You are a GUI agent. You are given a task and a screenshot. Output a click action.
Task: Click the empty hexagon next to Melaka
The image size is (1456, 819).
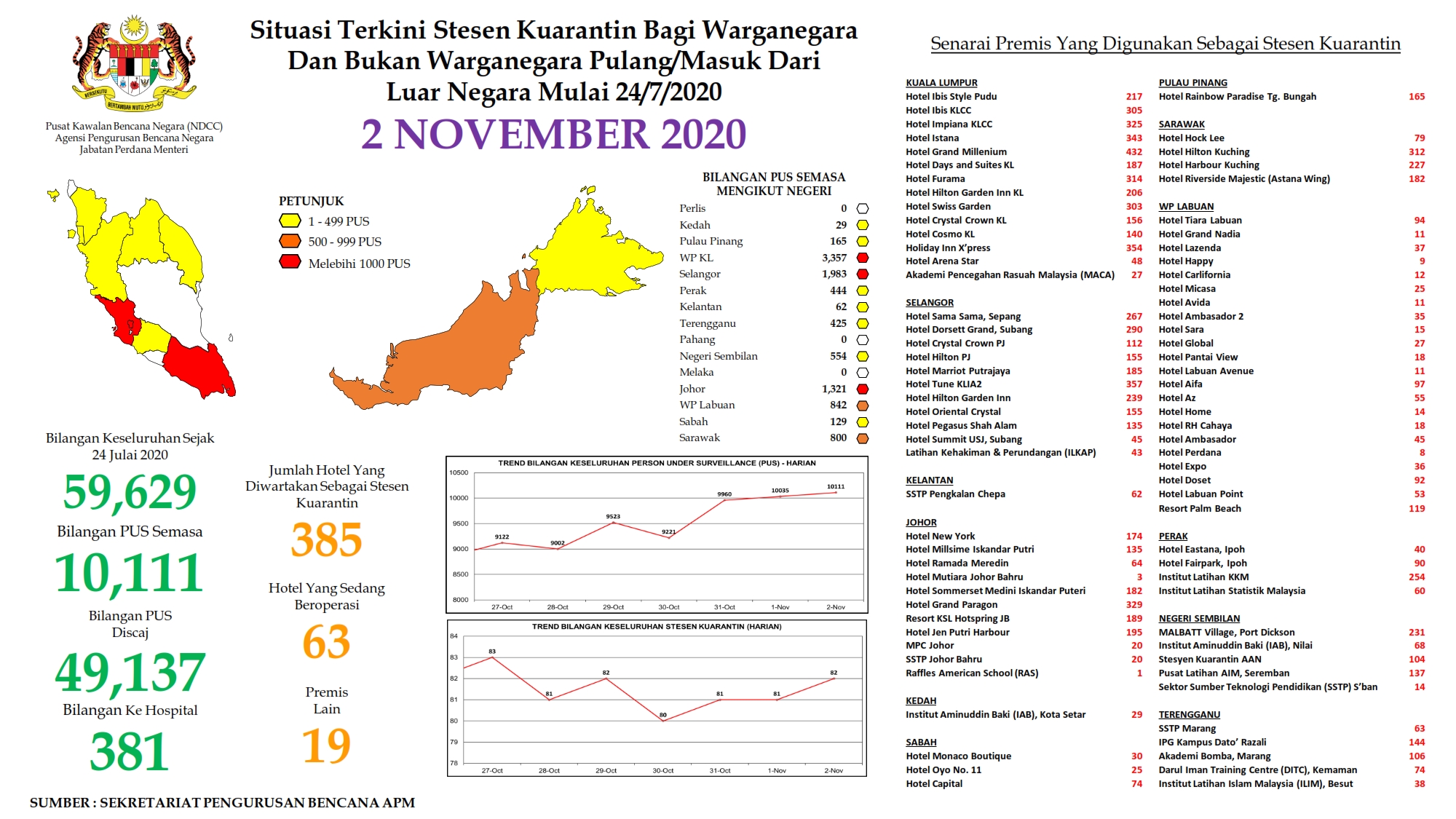click(863, 373)
